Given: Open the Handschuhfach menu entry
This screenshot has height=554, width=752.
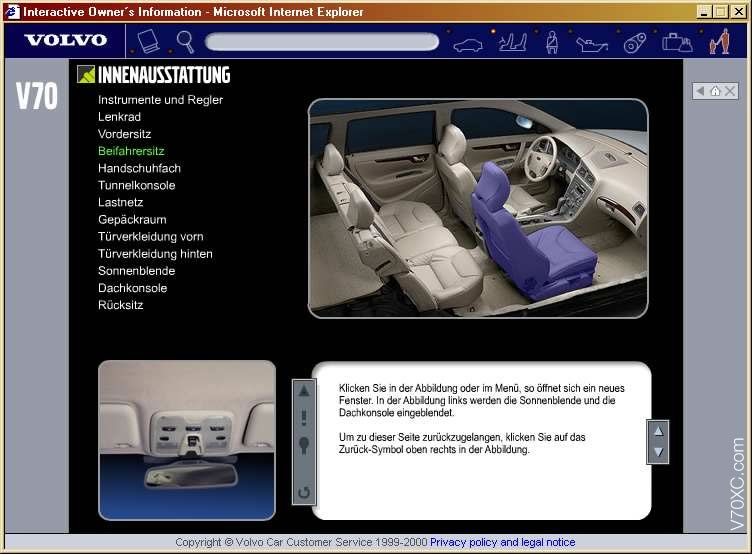Looking at the screenshot, I should (140, 168).
